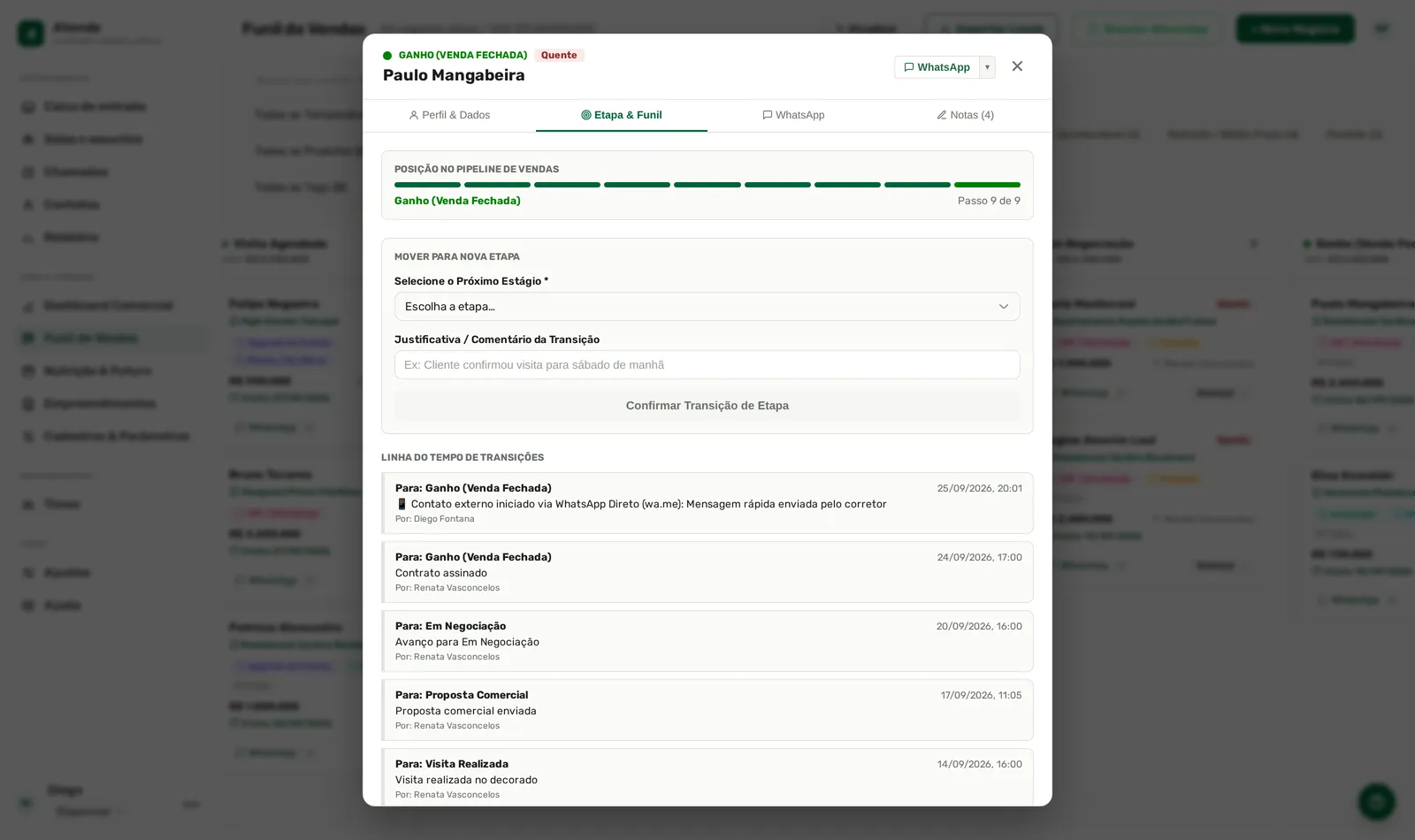
Task: Click the 'Quente' badge in the header
Action: (559, 55)
